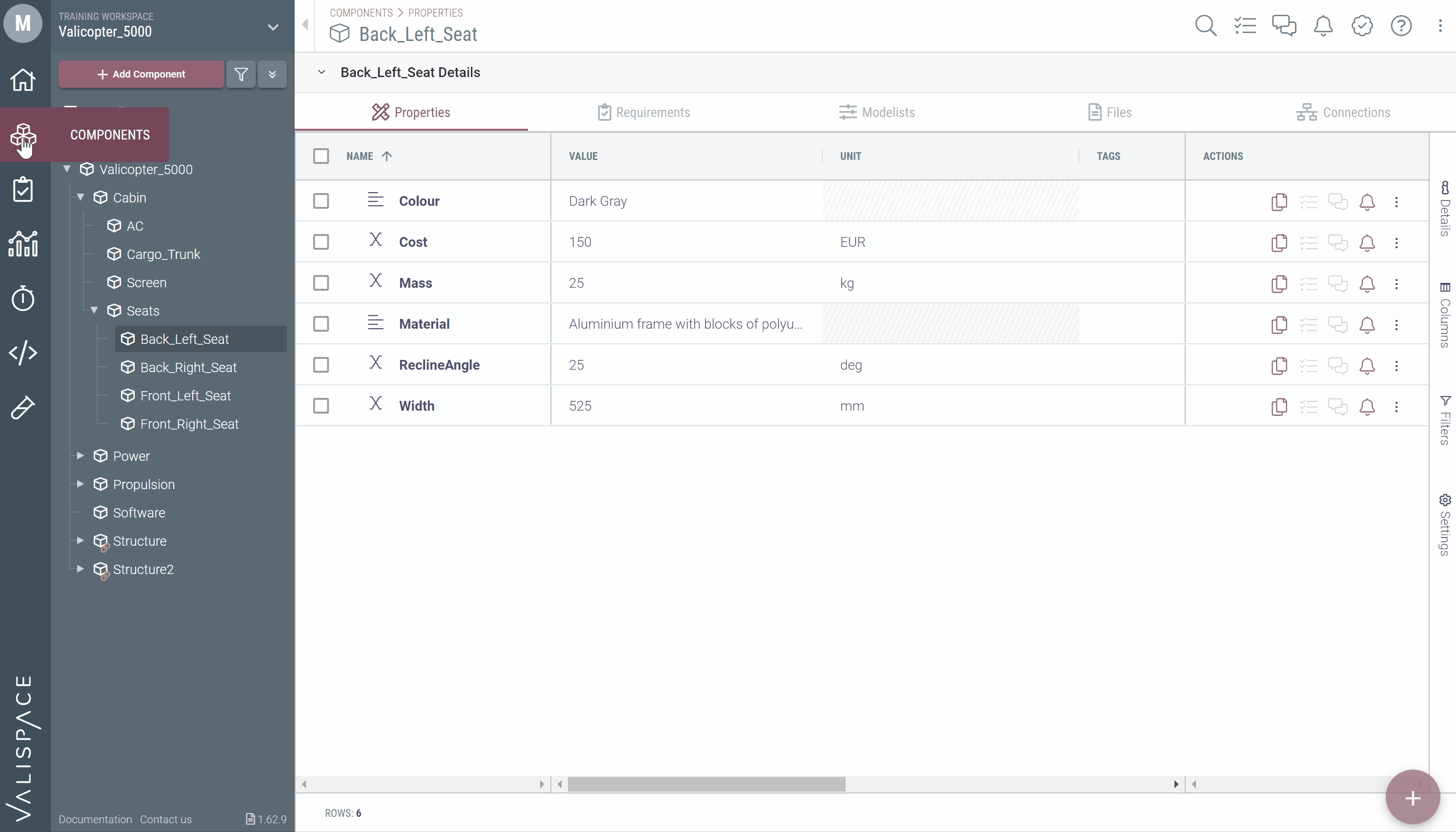Image resolution: width=1456 pixels, height=832 pixels.
Task: Switch to the Modelists tab
Action: coord(876,113)
